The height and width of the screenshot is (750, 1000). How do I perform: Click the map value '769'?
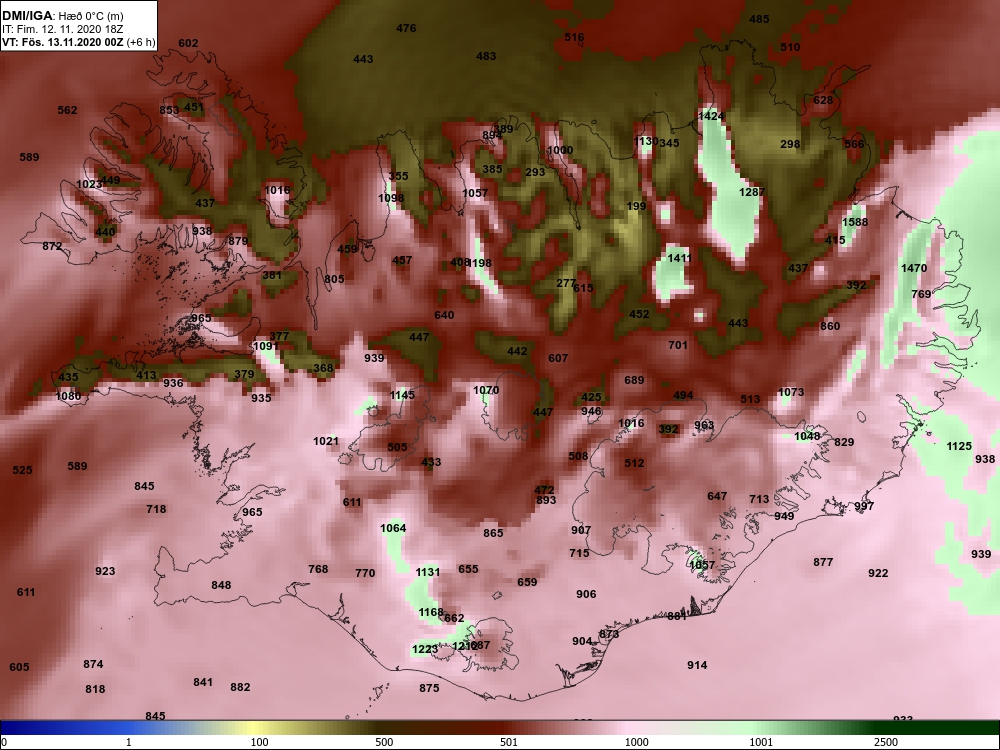[922, 294]
